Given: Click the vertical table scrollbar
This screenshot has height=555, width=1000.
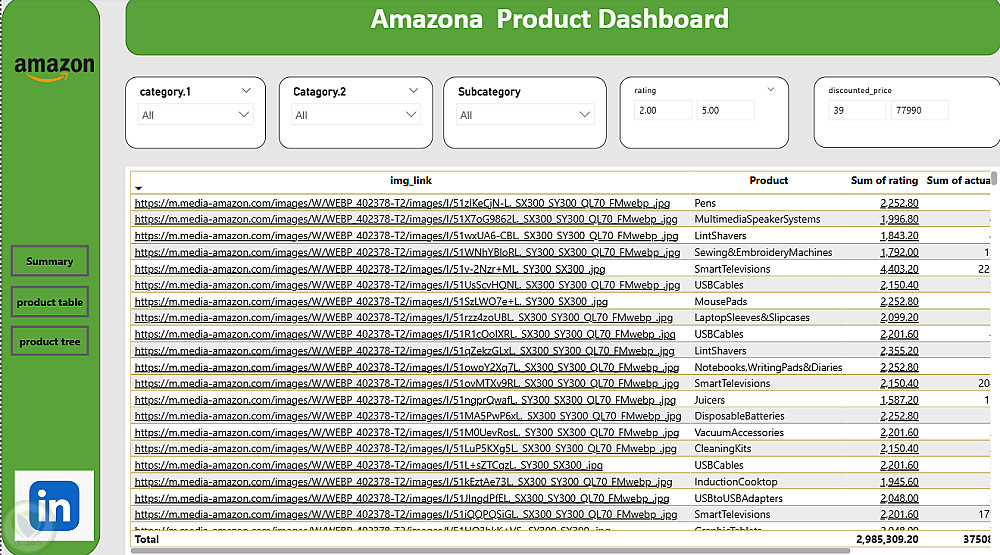Looking at the screenshot, I should [994, 178].
